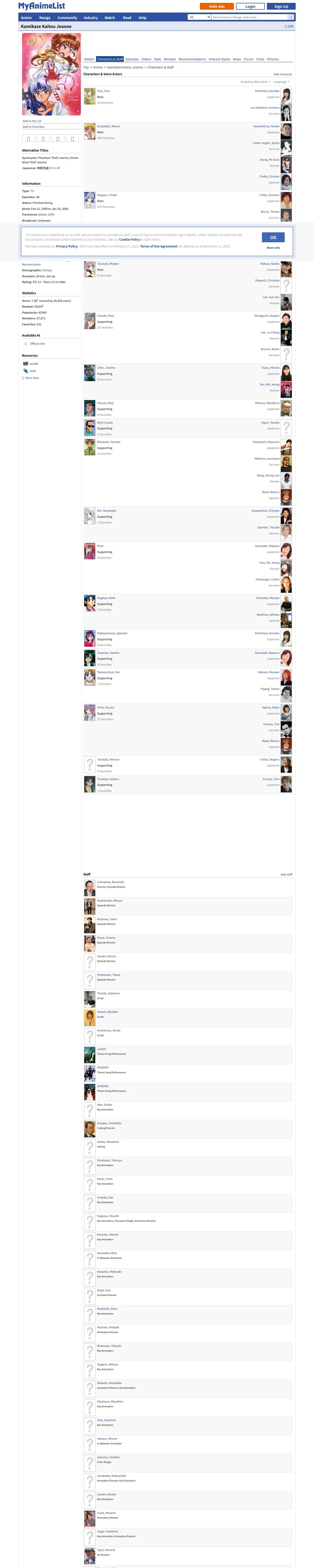Click the Sign Up button

[x=281, y=6]
